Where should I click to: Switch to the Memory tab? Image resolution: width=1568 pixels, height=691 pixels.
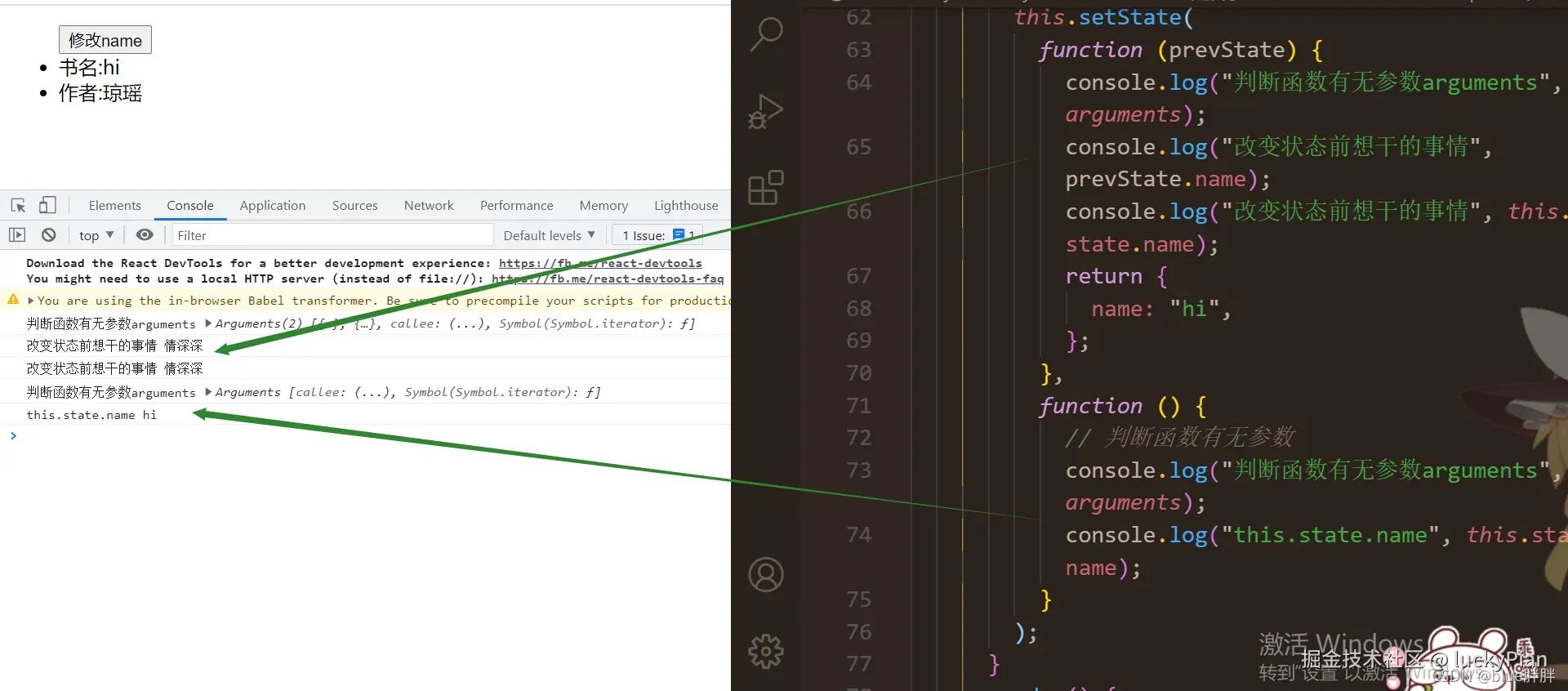coord(604,206)
